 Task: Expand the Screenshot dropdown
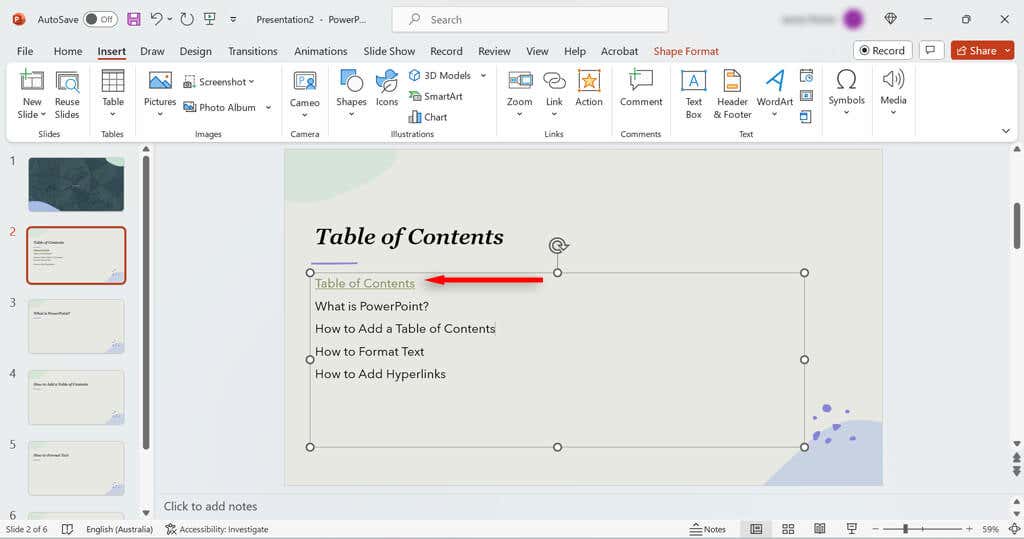click(251, 82)
